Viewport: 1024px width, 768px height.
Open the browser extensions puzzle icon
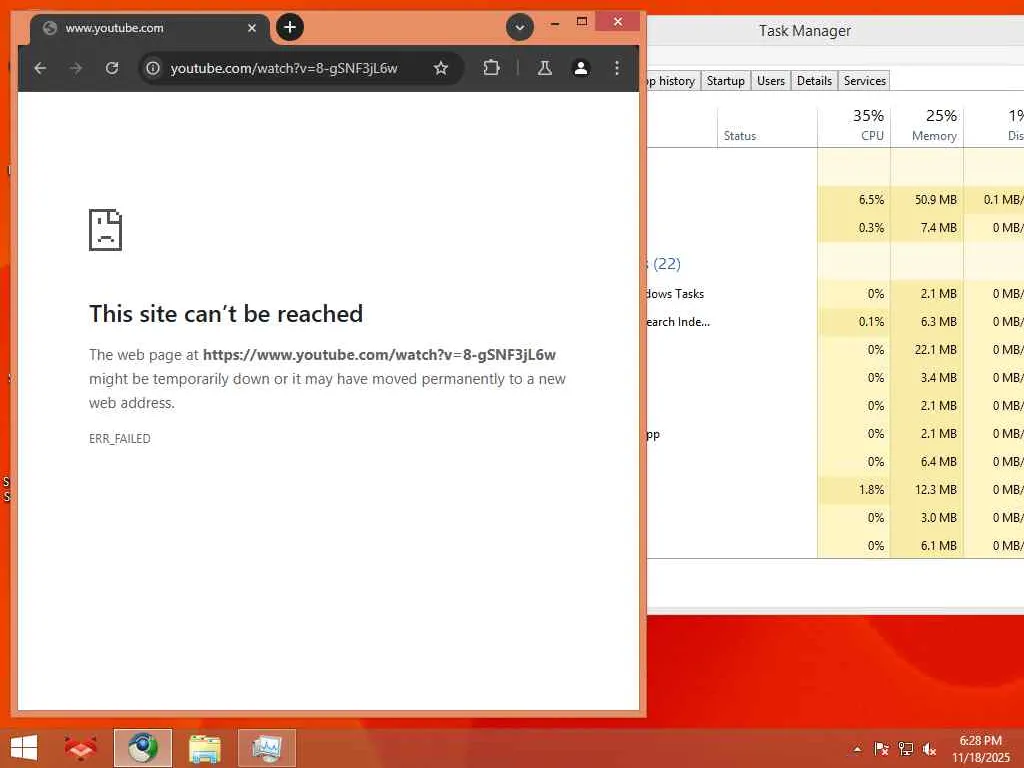[x=491, y=68]
